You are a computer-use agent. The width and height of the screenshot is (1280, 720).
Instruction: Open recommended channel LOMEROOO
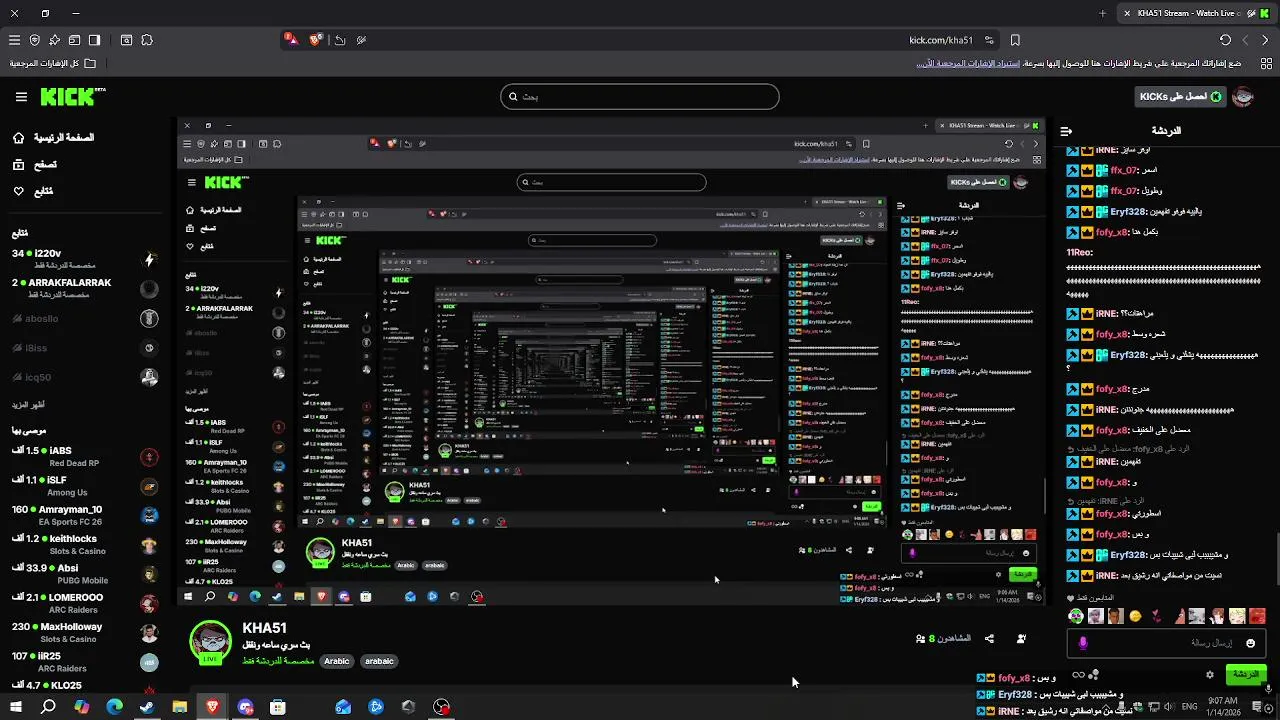tap(85, 603)
